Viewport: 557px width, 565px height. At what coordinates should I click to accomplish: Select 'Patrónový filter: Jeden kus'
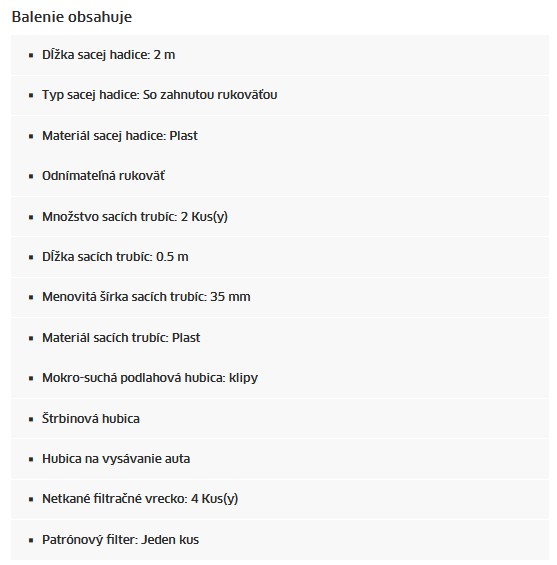[x=120, y=540]
